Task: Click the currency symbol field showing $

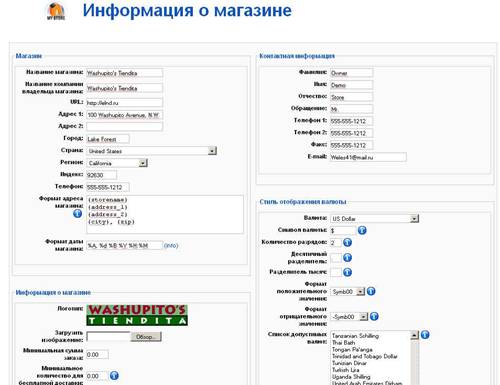Action: coord(343,230)
